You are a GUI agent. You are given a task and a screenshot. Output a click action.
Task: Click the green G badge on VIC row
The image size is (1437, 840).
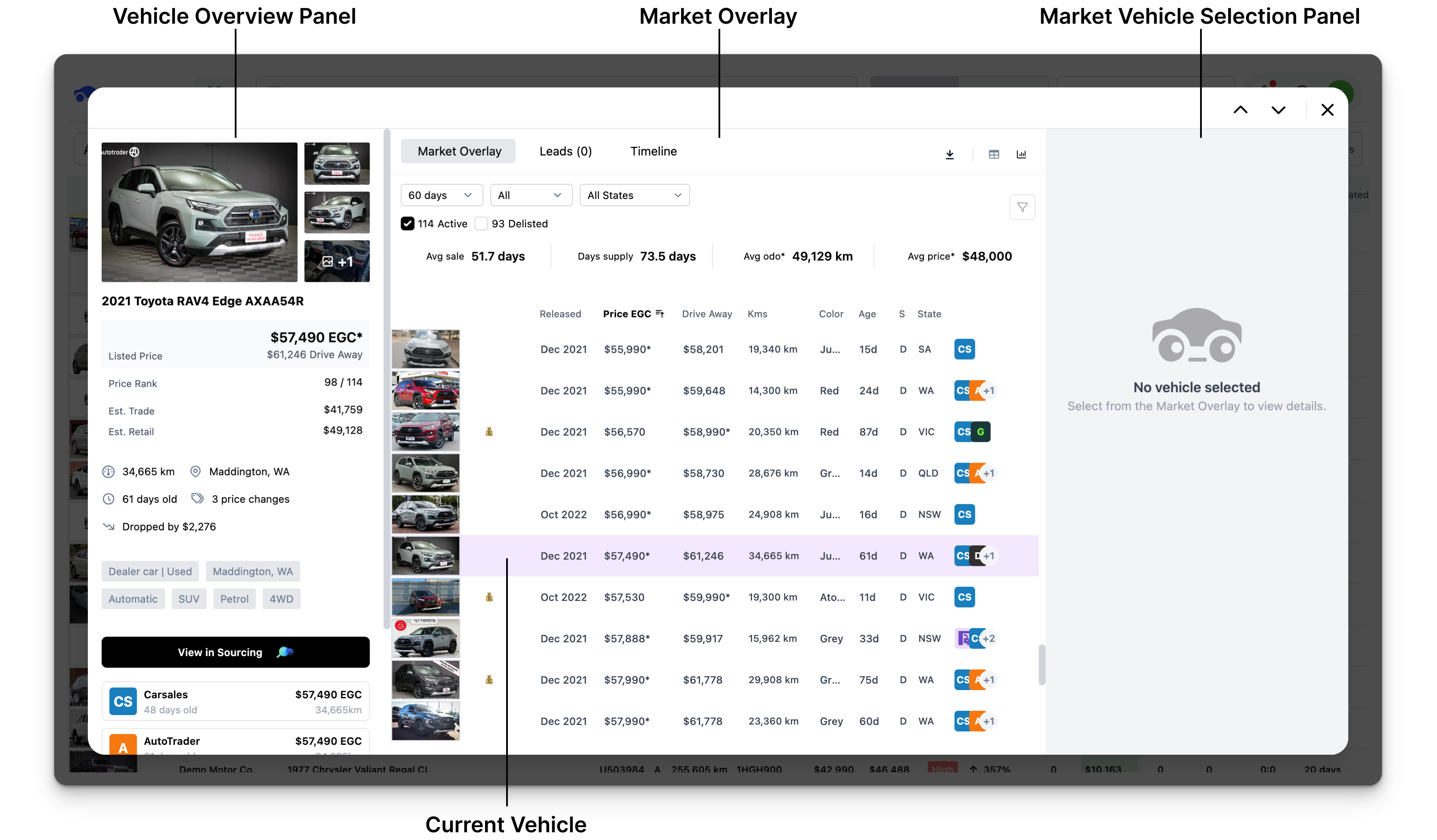(981, 432)
